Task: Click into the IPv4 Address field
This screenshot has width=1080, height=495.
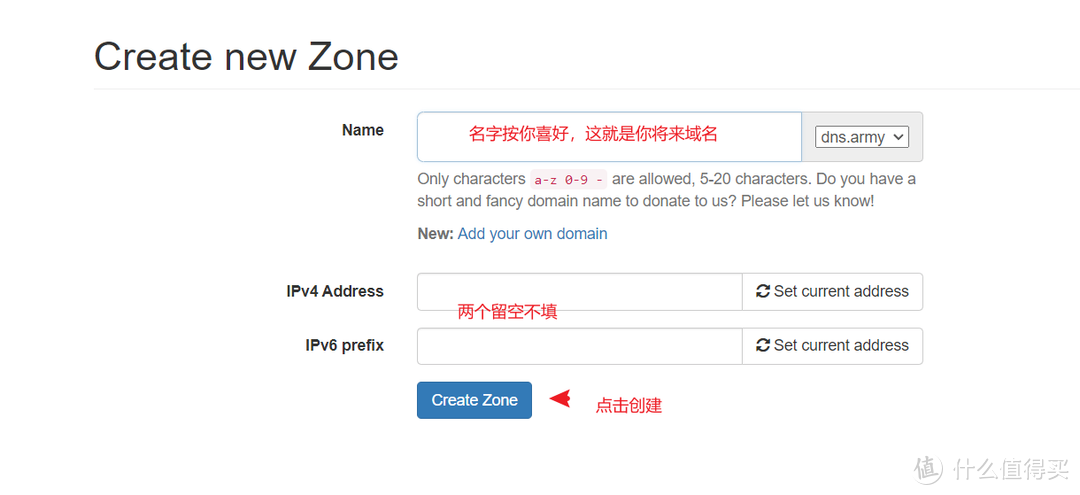Action: [x=579, y=292]
